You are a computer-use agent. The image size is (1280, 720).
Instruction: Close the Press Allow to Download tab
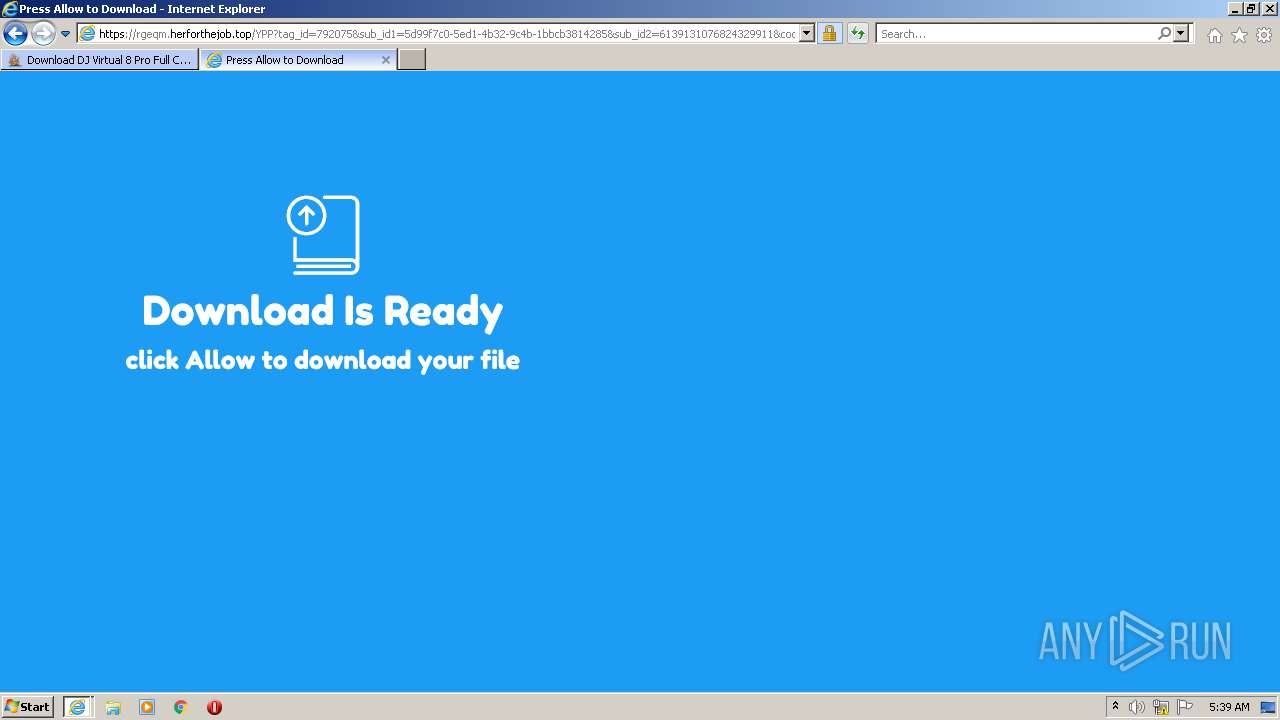coord(386,60)
